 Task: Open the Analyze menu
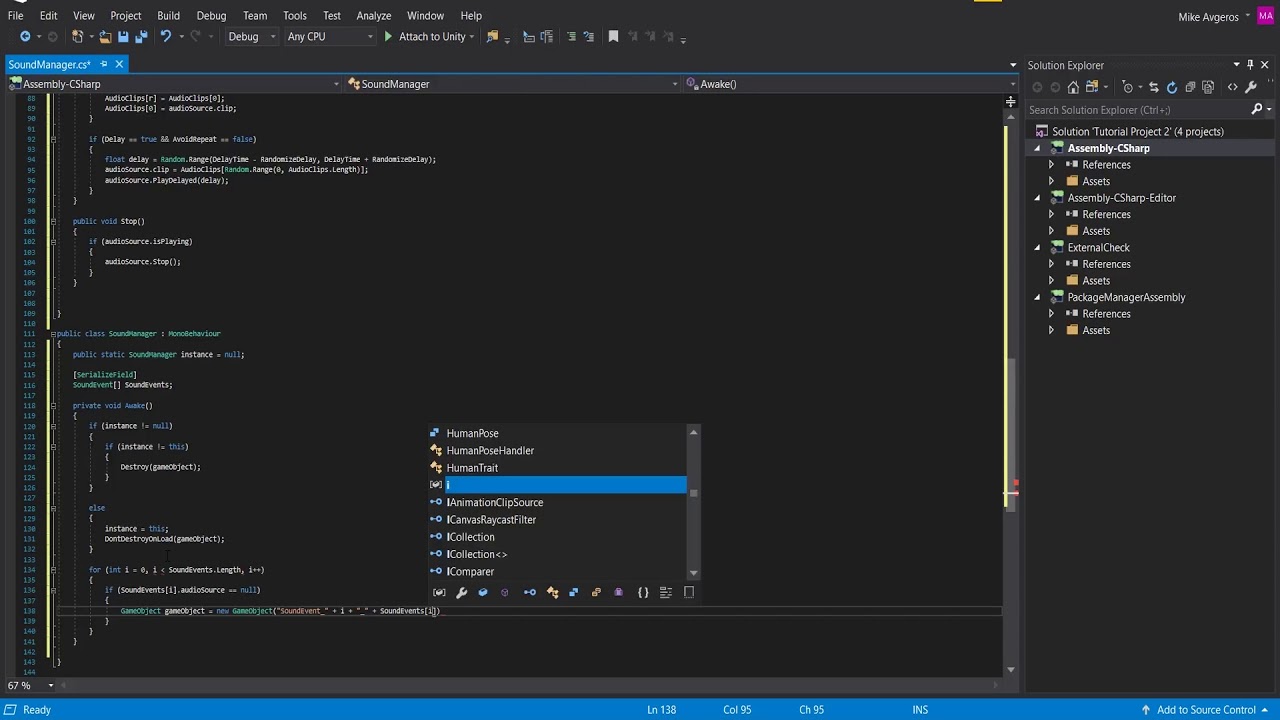(x=374, y=15)
